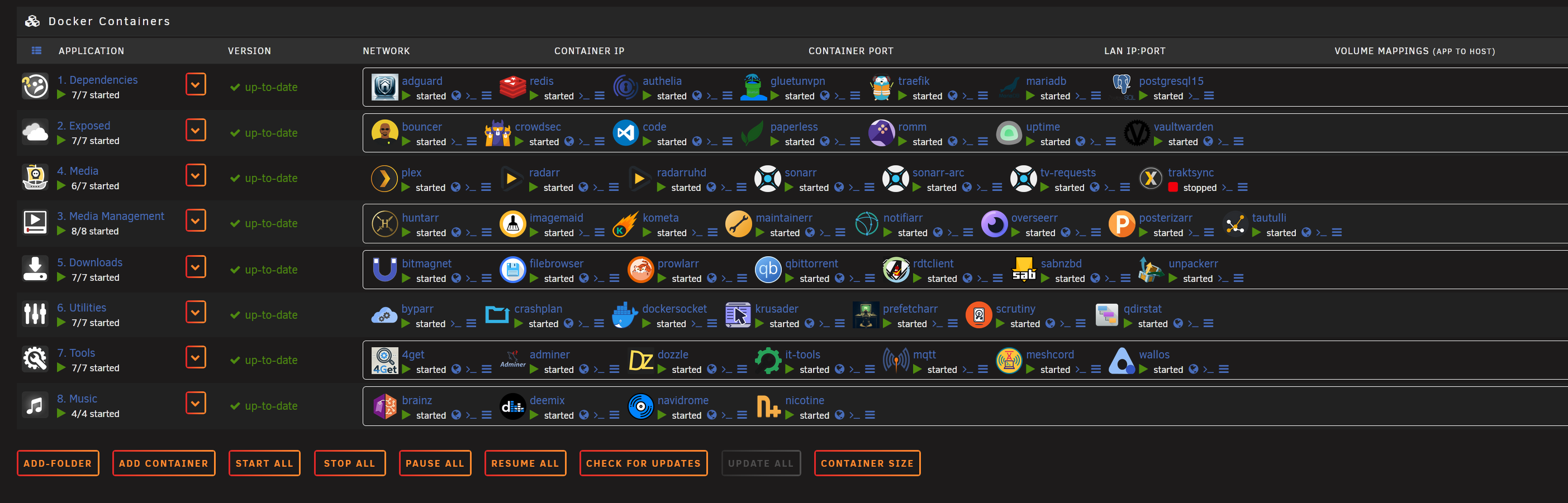Click the STOP ALL button
Screen dimensions: 1568x503
349,463
